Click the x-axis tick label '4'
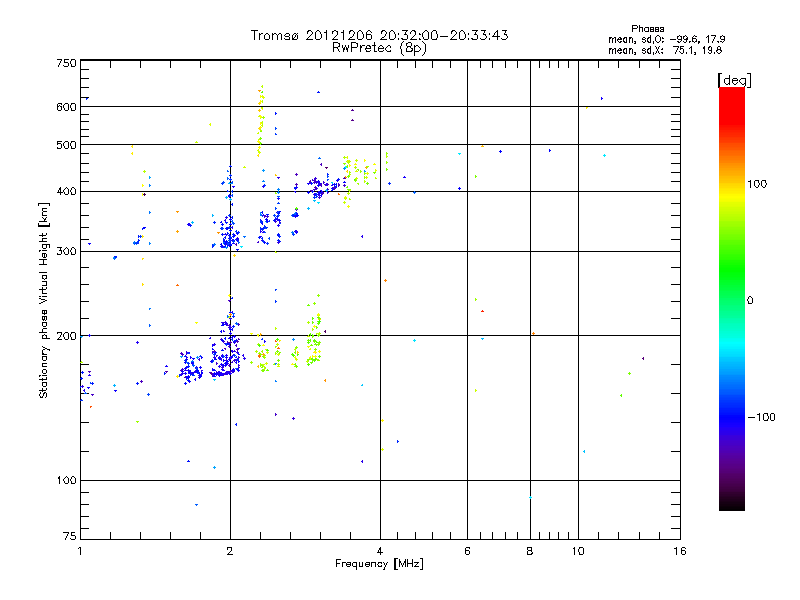Screen dimensions: 800x600 tap(380, 551)
